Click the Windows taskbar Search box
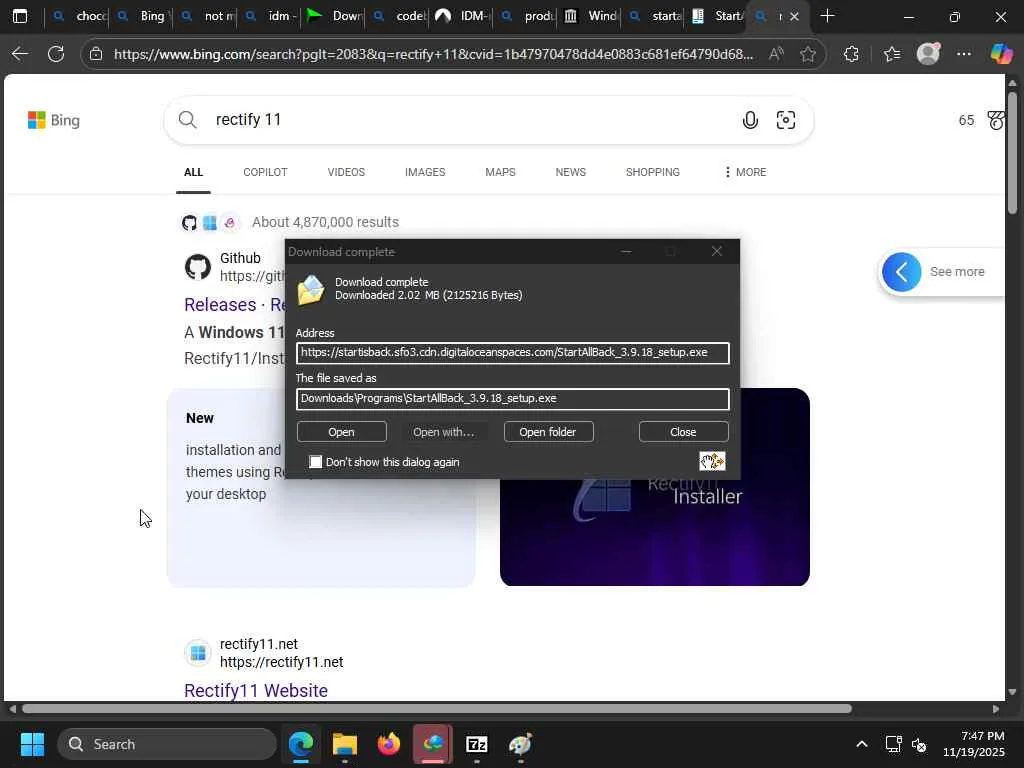 [167, 744]
